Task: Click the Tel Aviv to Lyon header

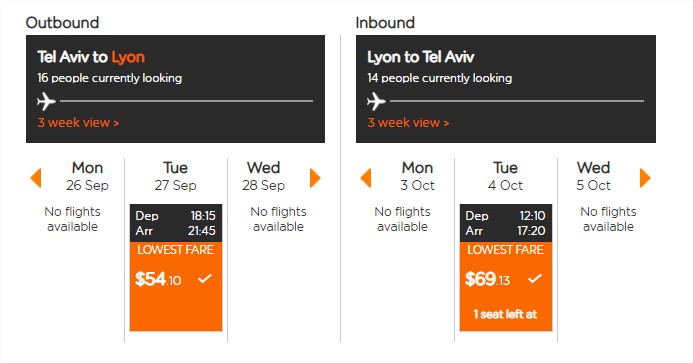Action: tap(91, 57)
